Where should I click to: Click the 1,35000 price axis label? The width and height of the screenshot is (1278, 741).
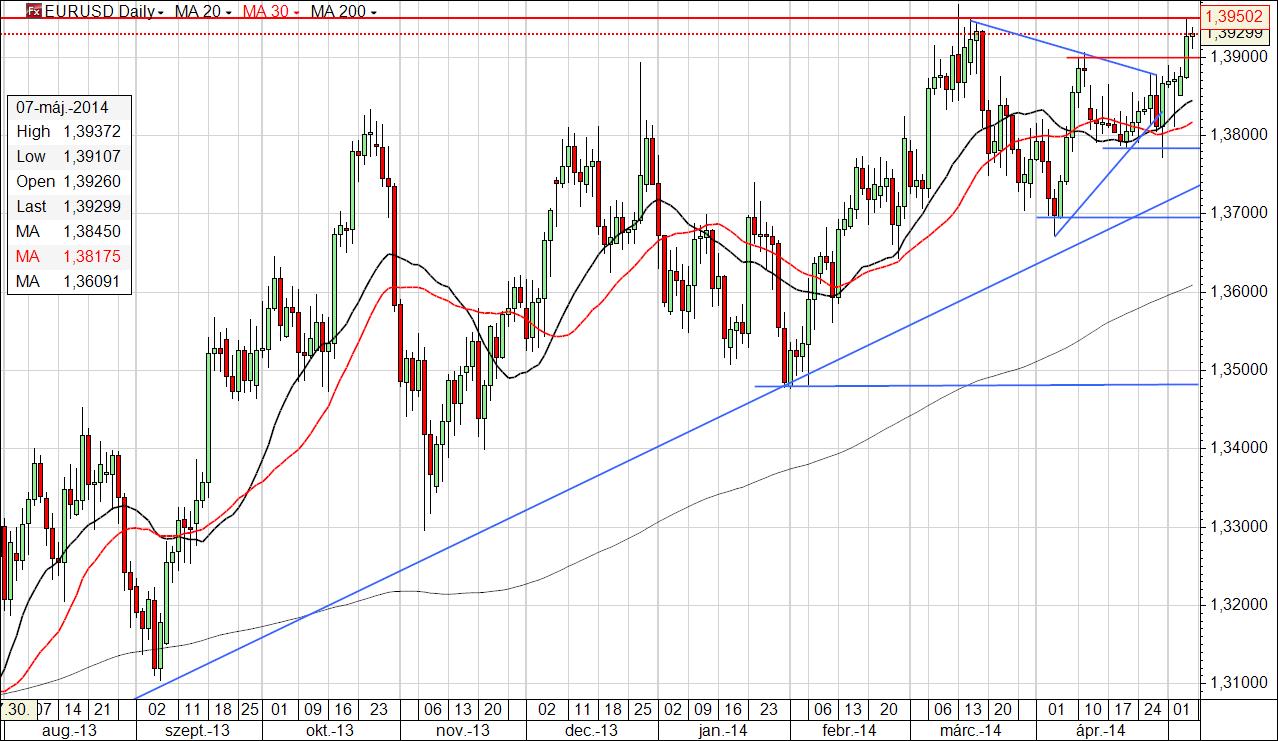click(x=1240, y=369)
